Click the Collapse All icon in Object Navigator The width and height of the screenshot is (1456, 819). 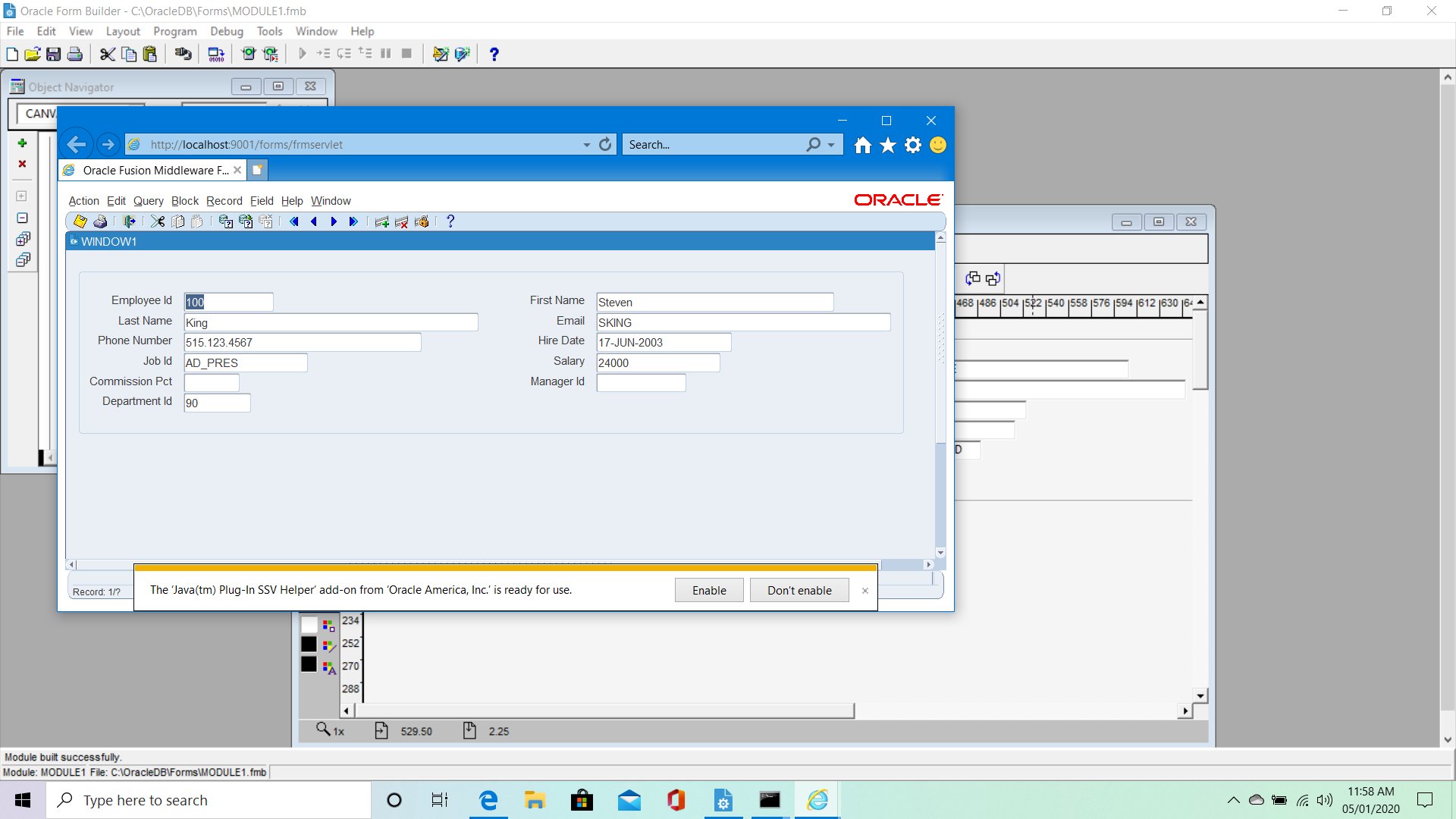pos(23,260)
